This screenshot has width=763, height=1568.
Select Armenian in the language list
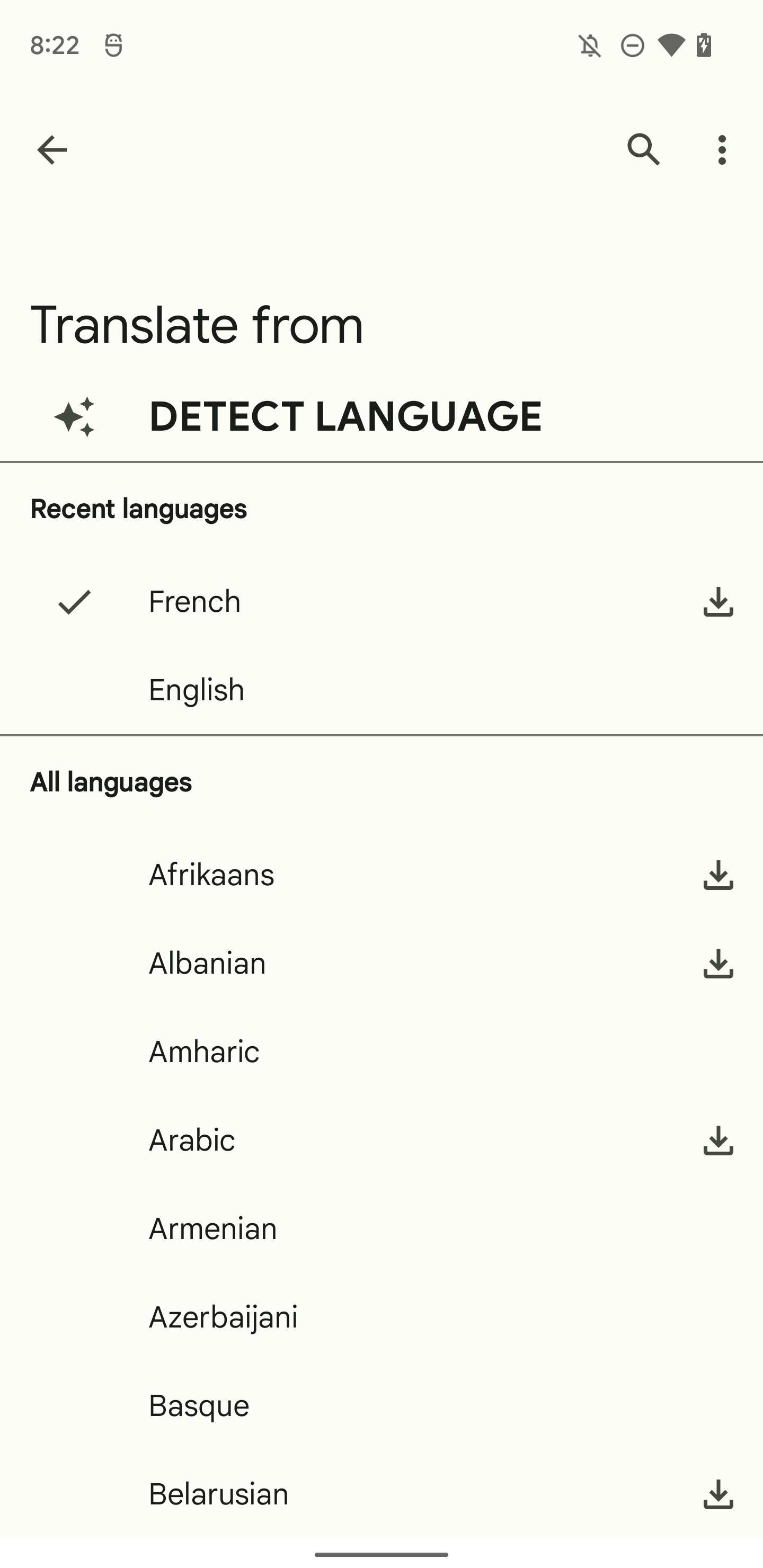tap(381, 1229)
